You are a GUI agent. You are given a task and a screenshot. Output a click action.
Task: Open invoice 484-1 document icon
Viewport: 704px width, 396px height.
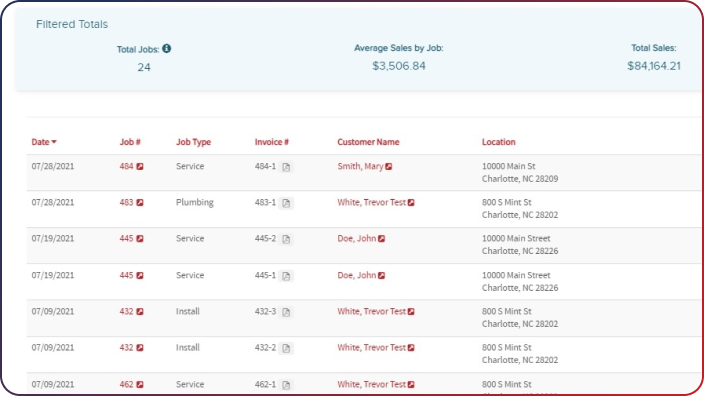[x=286, y=167]
